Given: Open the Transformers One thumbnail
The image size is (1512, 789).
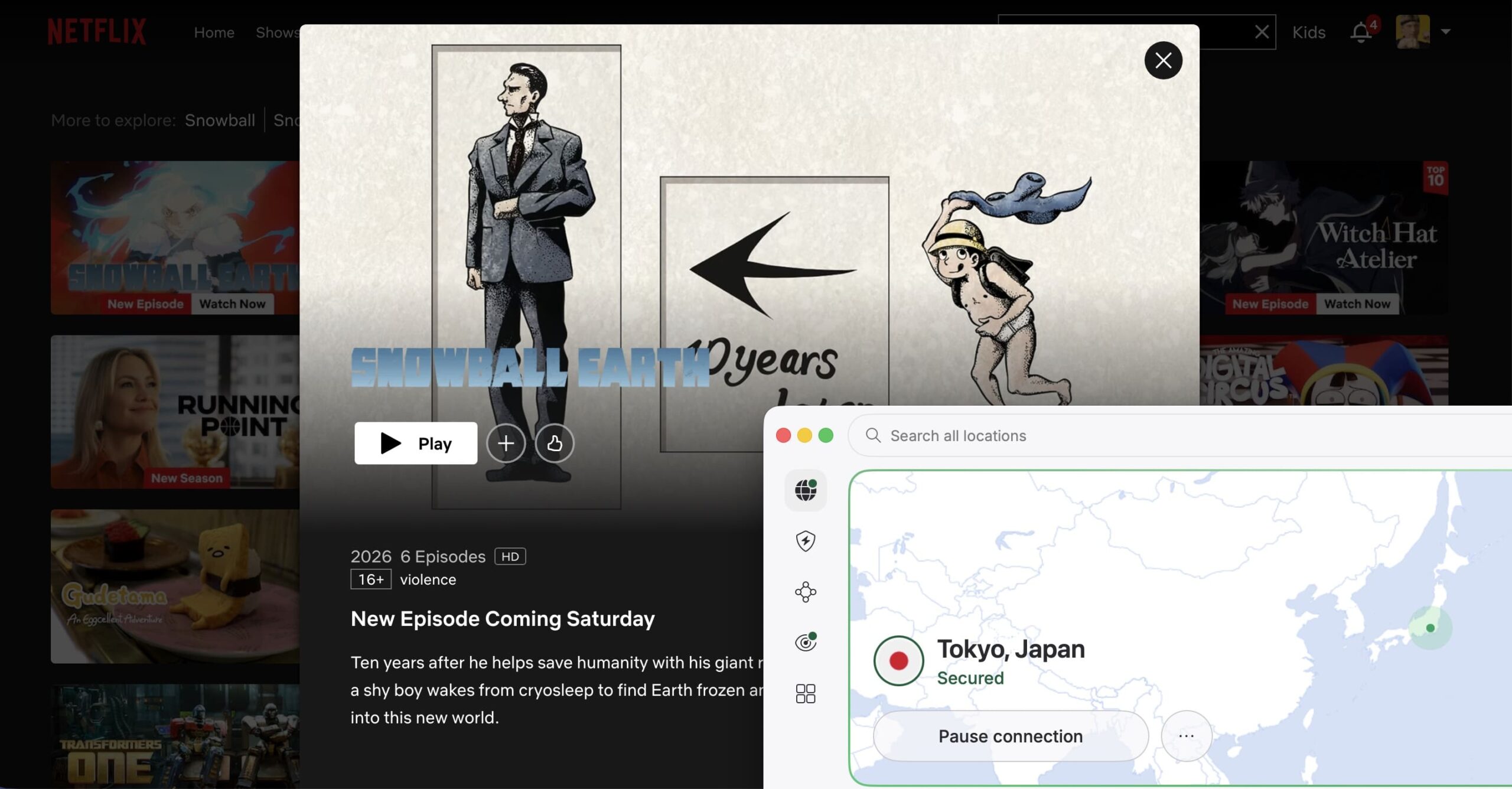Looking at the screenshot, I should pyautogui.click(x=175, y=736).
